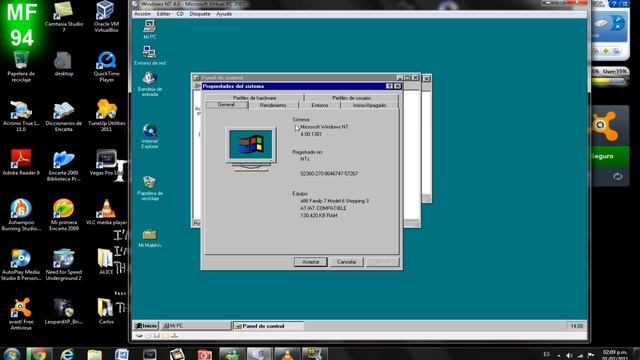
Task: Click the host taskbar date and time
Action: (615, 355)
